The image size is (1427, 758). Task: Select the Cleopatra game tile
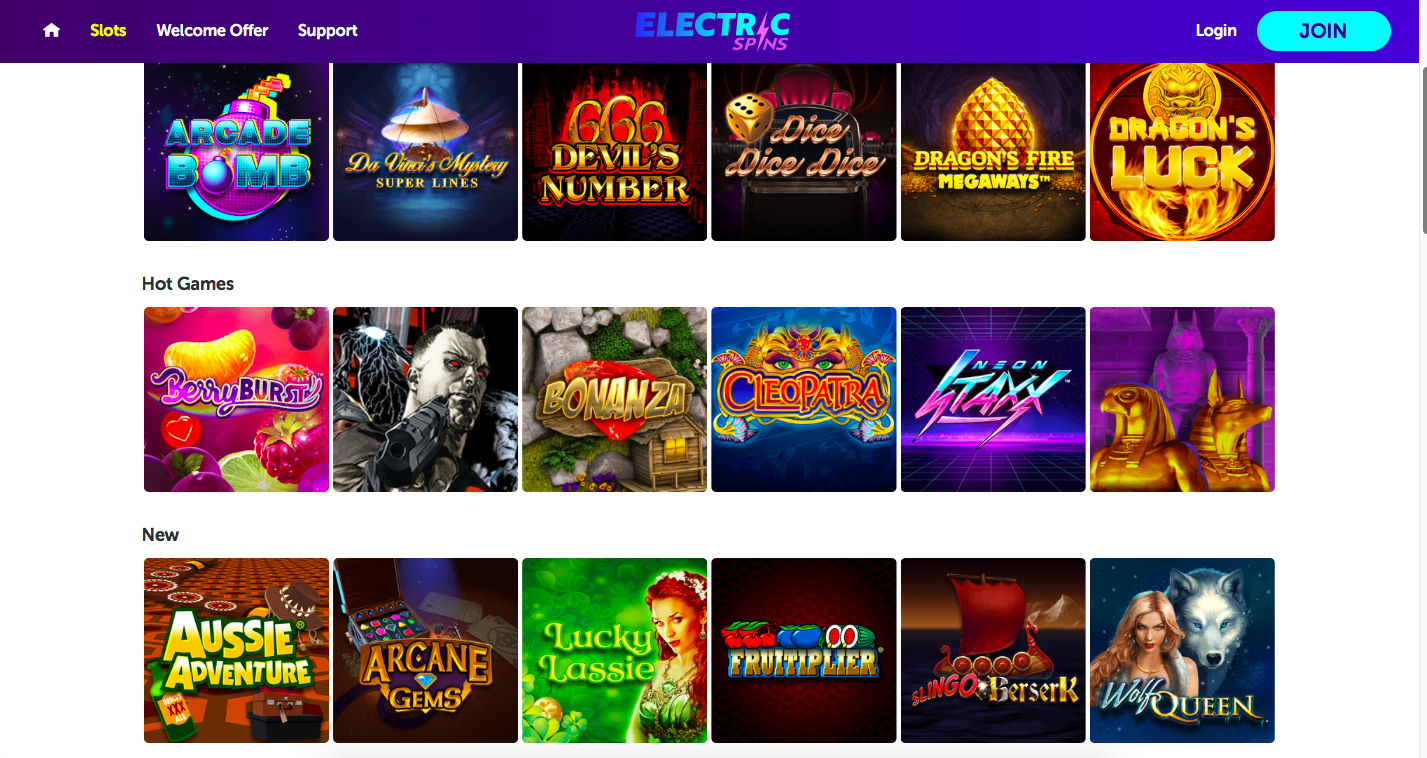(803, 399)
